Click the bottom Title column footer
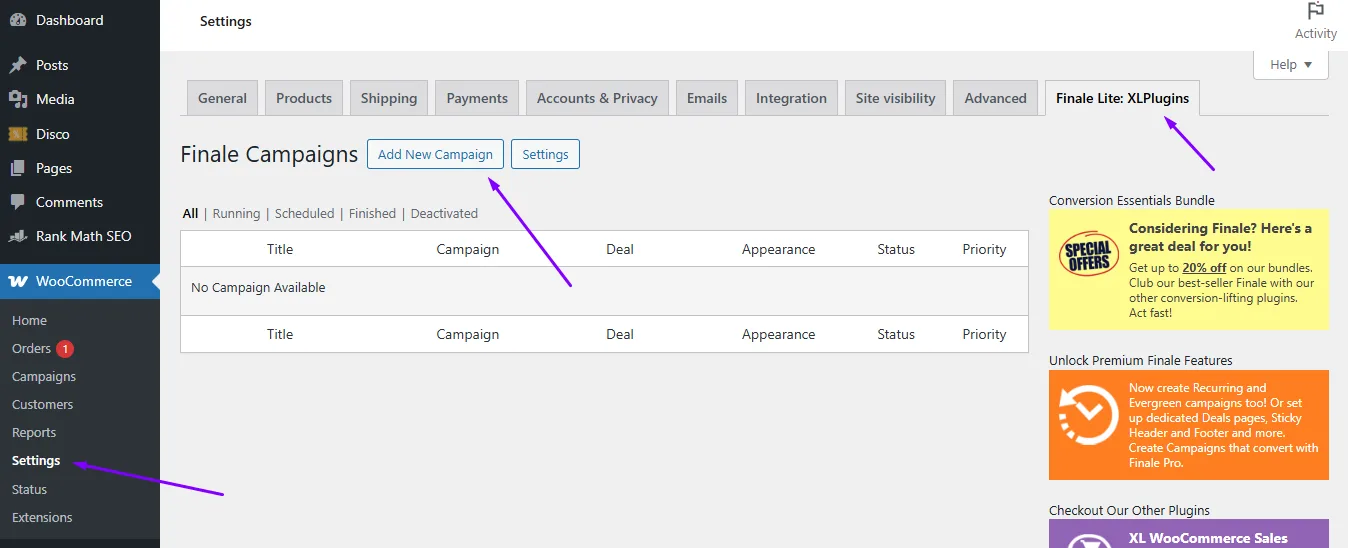1348x548 pixels. click(x=280, y=334)
